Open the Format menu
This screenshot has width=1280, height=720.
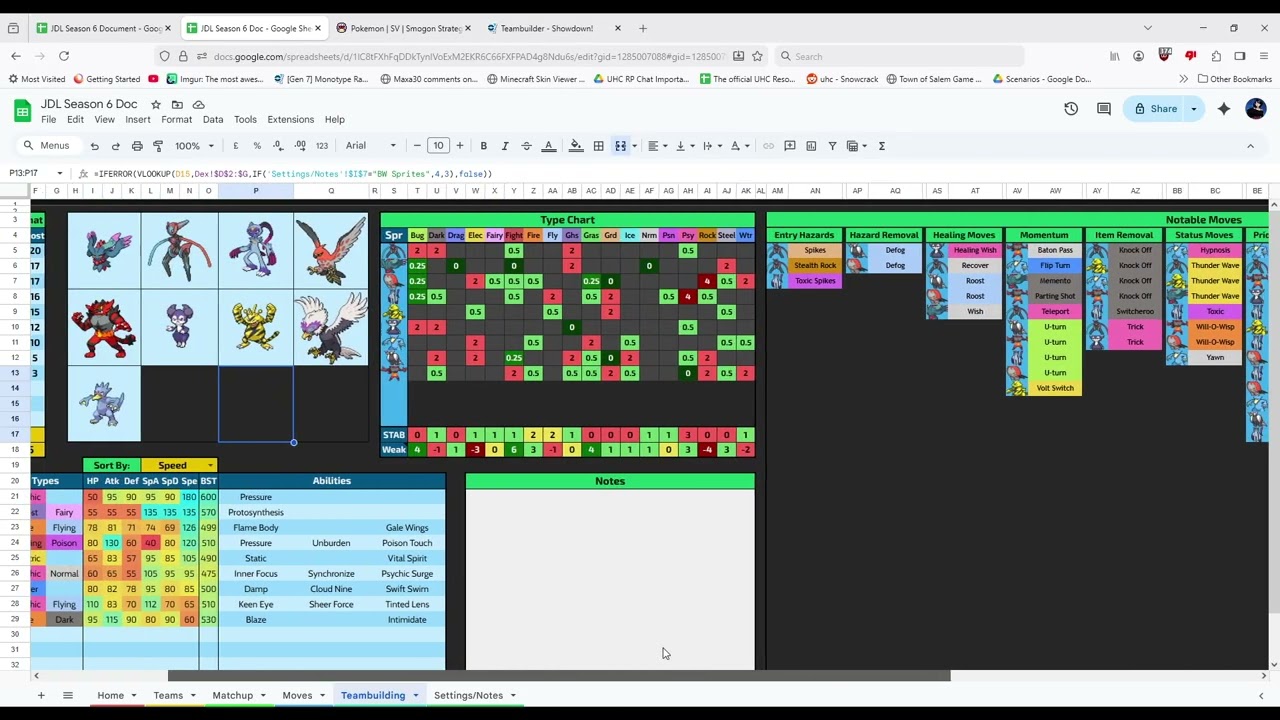[x=176, y=119]
